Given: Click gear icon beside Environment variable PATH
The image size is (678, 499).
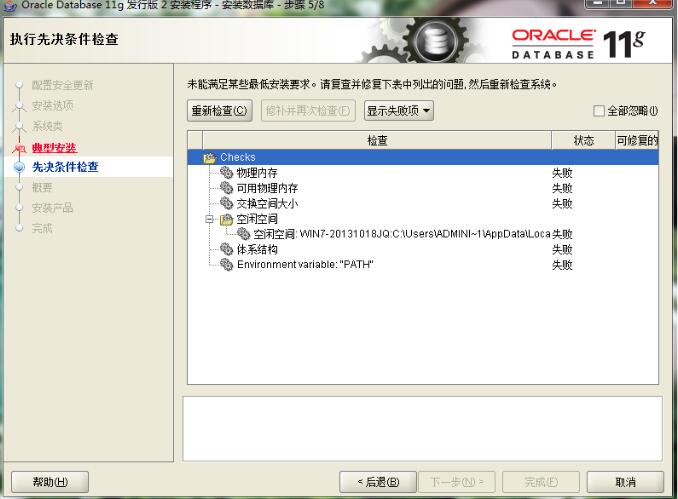Looking at the screenshot, I should point(227,264).
